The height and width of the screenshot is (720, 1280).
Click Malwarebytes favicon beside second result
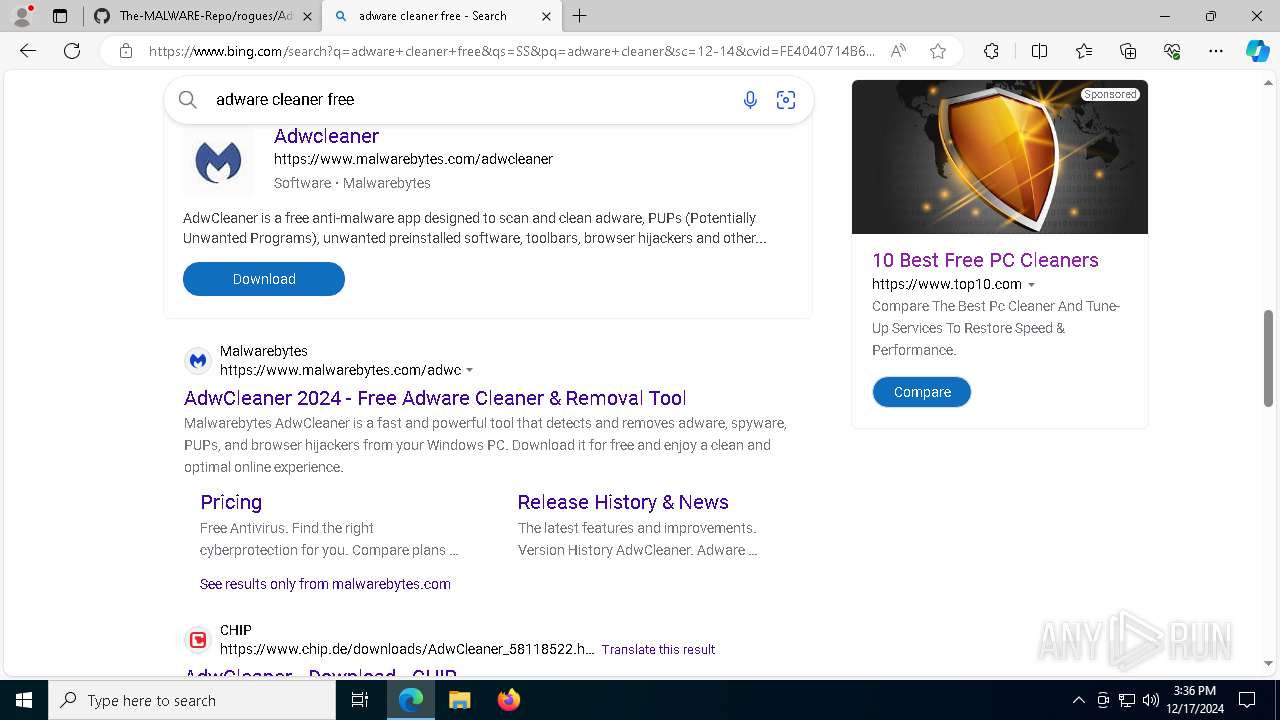[198, 360]
